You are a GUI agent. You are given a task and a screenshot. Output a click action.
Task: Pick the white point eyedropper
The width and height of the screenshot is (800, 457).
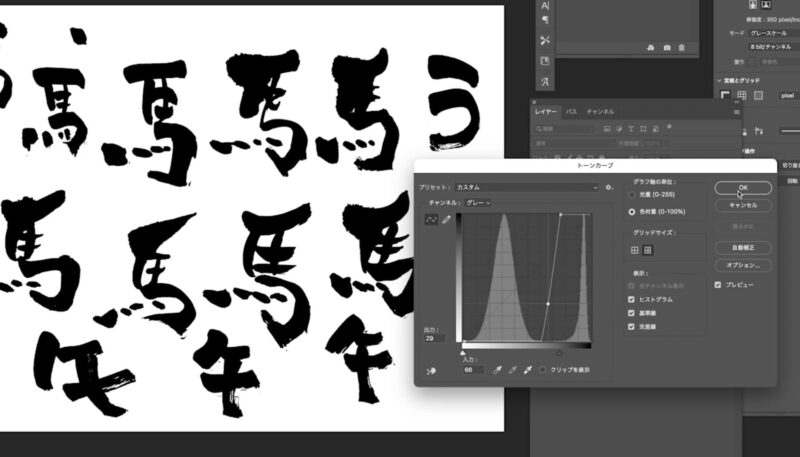point(528,370)
